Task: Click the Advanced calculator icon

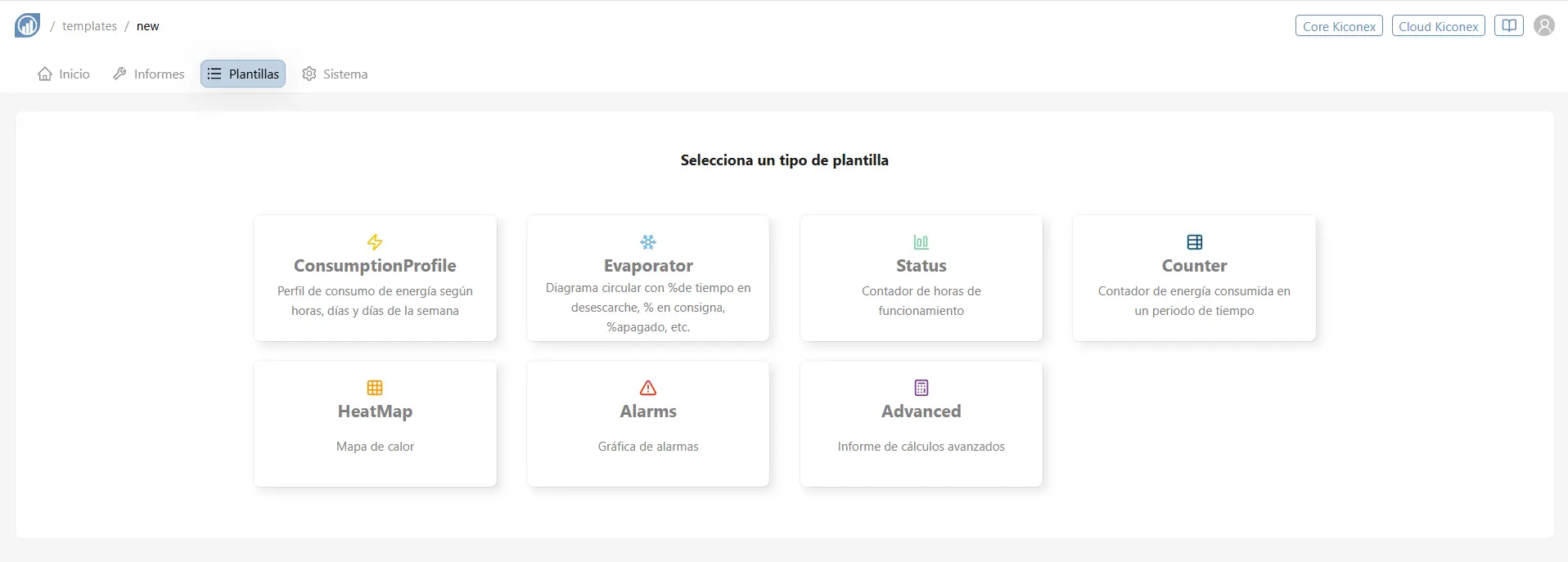Action: point(921,388)
